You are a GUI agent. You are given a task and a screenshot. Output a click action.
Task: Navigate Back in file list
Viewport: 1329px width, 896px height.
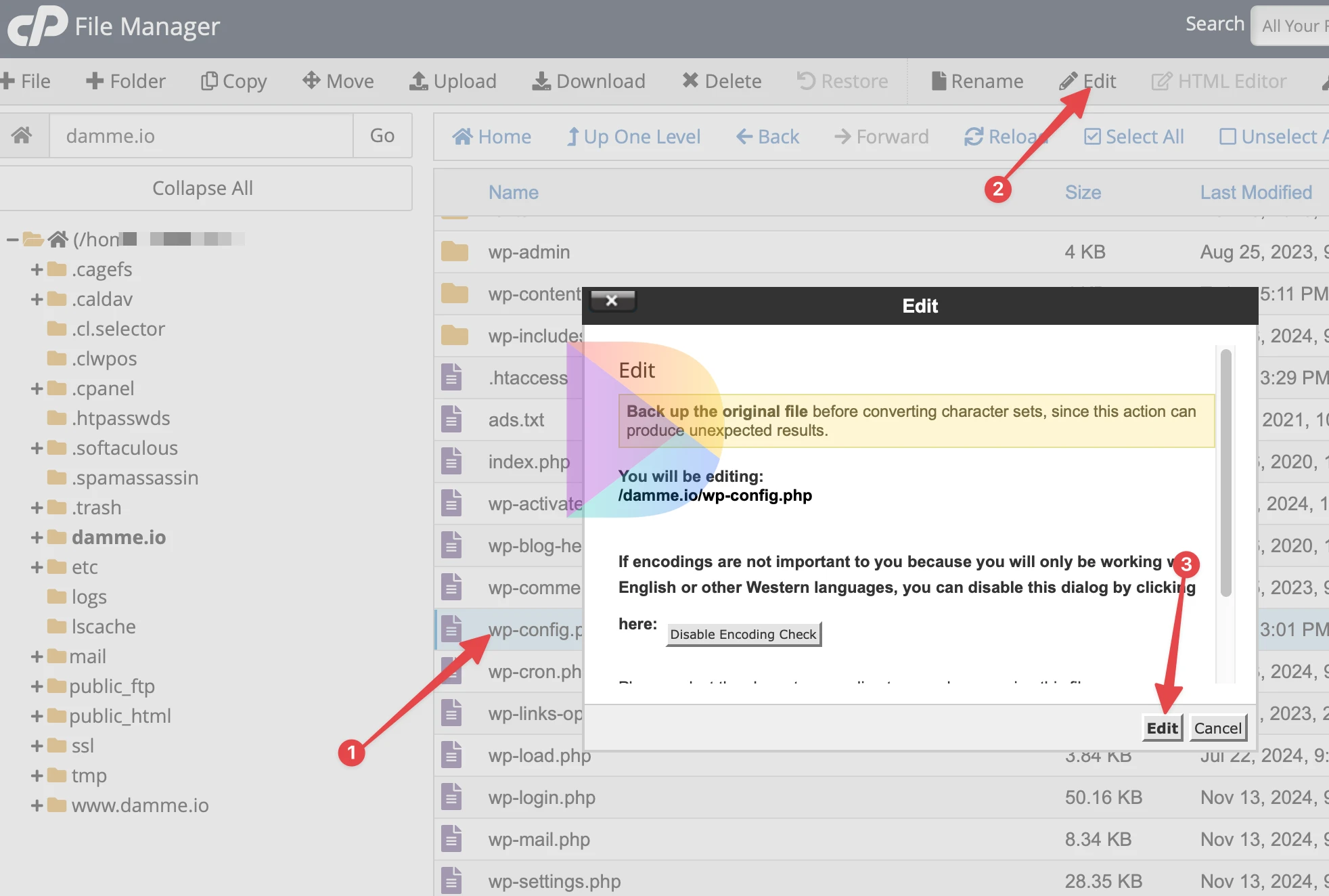pyautogui.click(x=767, y=137)
